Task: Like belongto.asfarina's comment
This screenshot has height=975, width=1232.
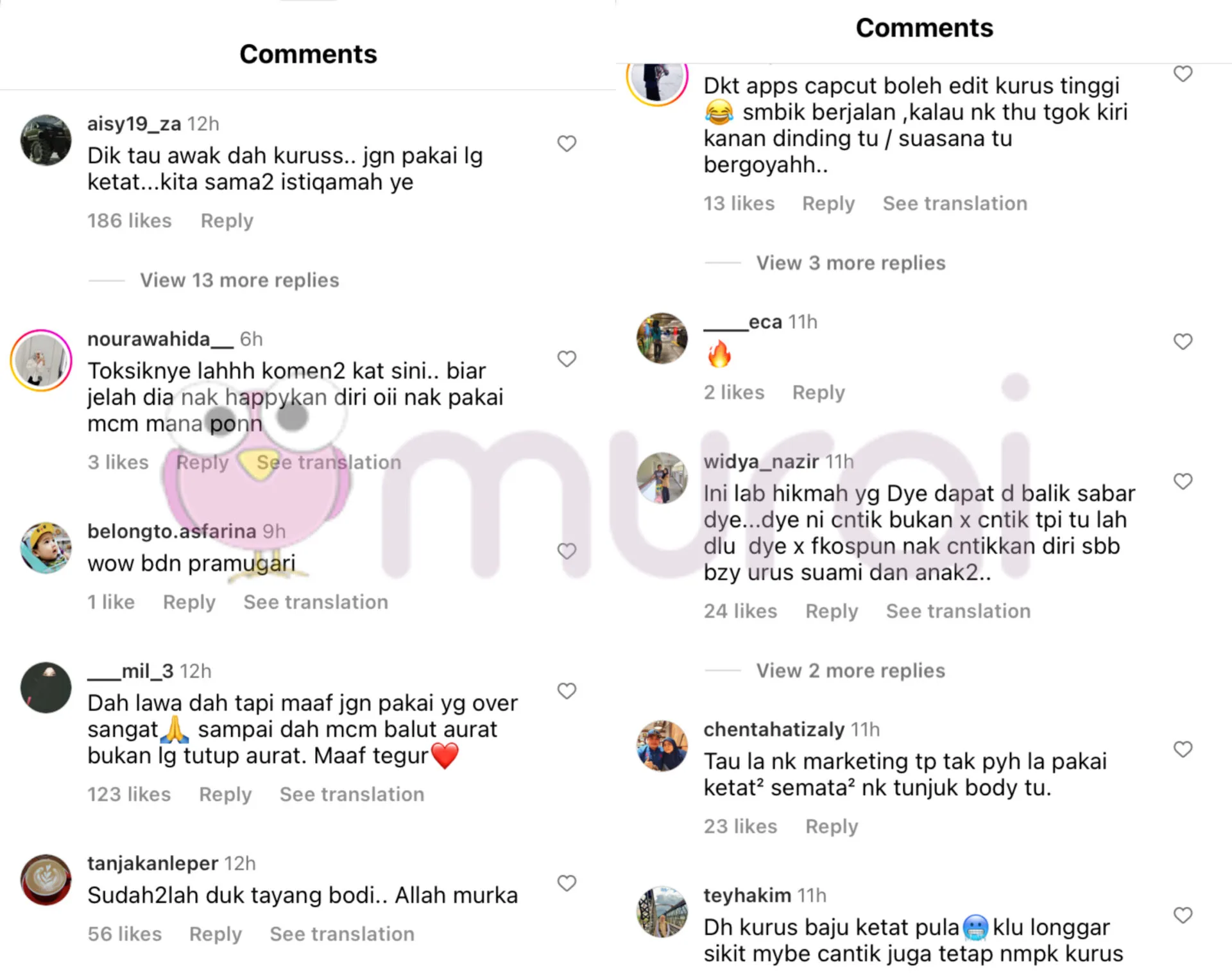Action: pos(567,551)
